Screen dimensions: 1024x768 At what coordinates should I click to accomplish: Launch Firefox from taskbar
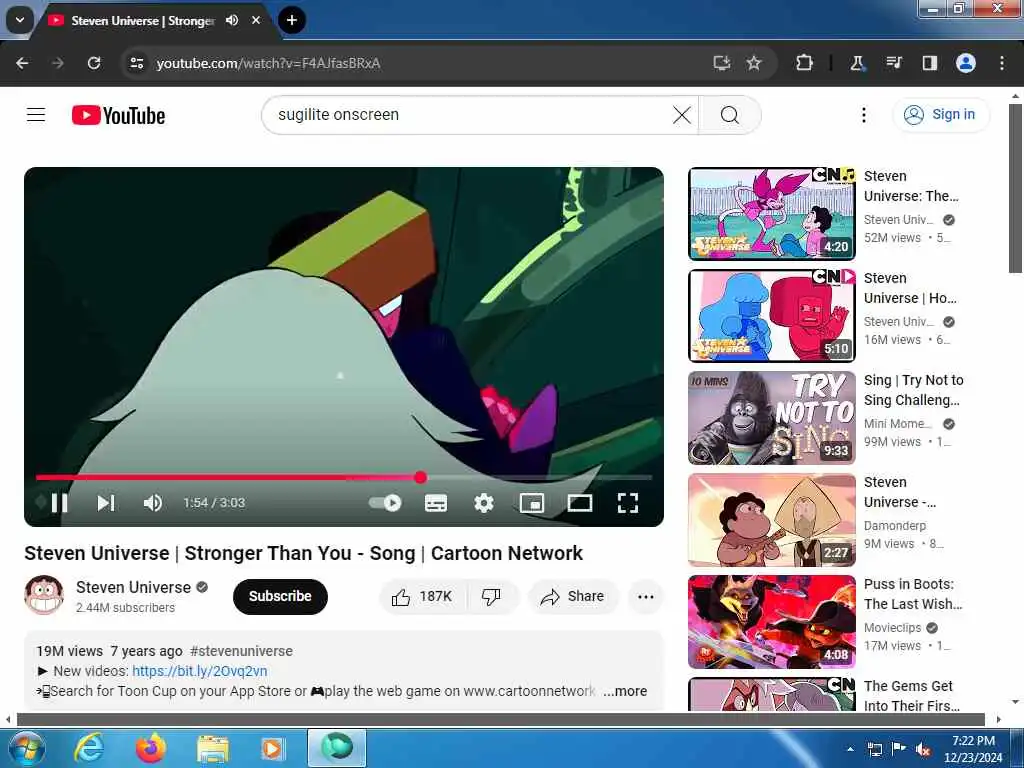pyautogui.click(x=150, y=748)
